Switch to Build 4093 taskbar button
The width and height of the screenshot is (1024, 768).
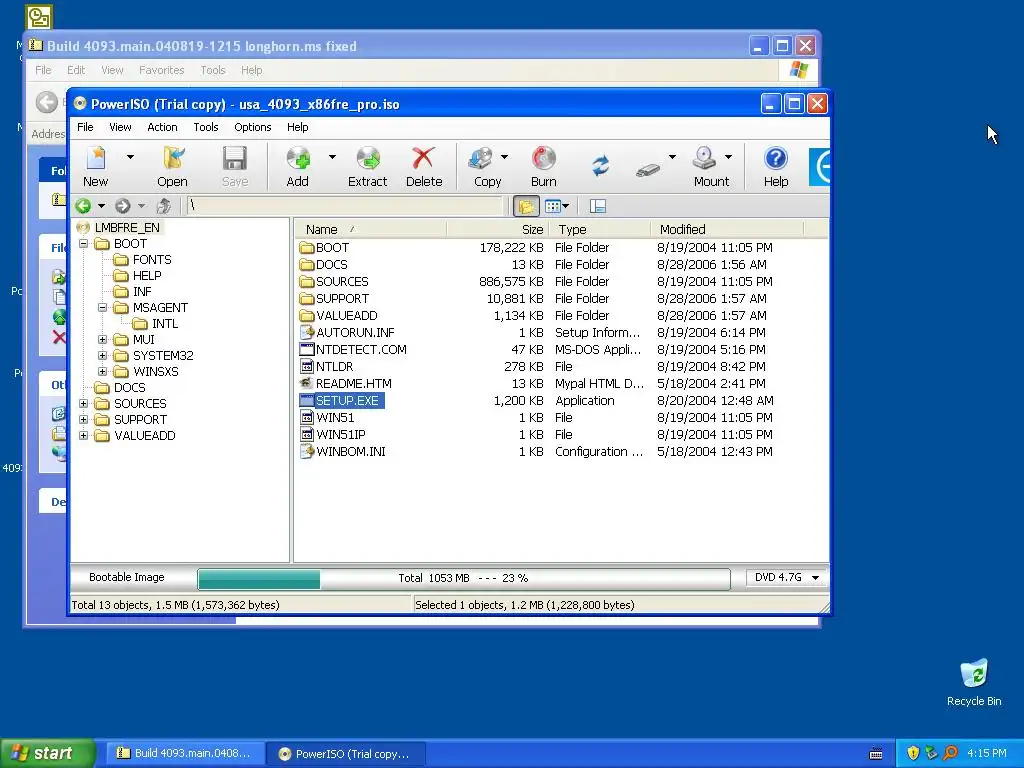[x=184, y=754]
